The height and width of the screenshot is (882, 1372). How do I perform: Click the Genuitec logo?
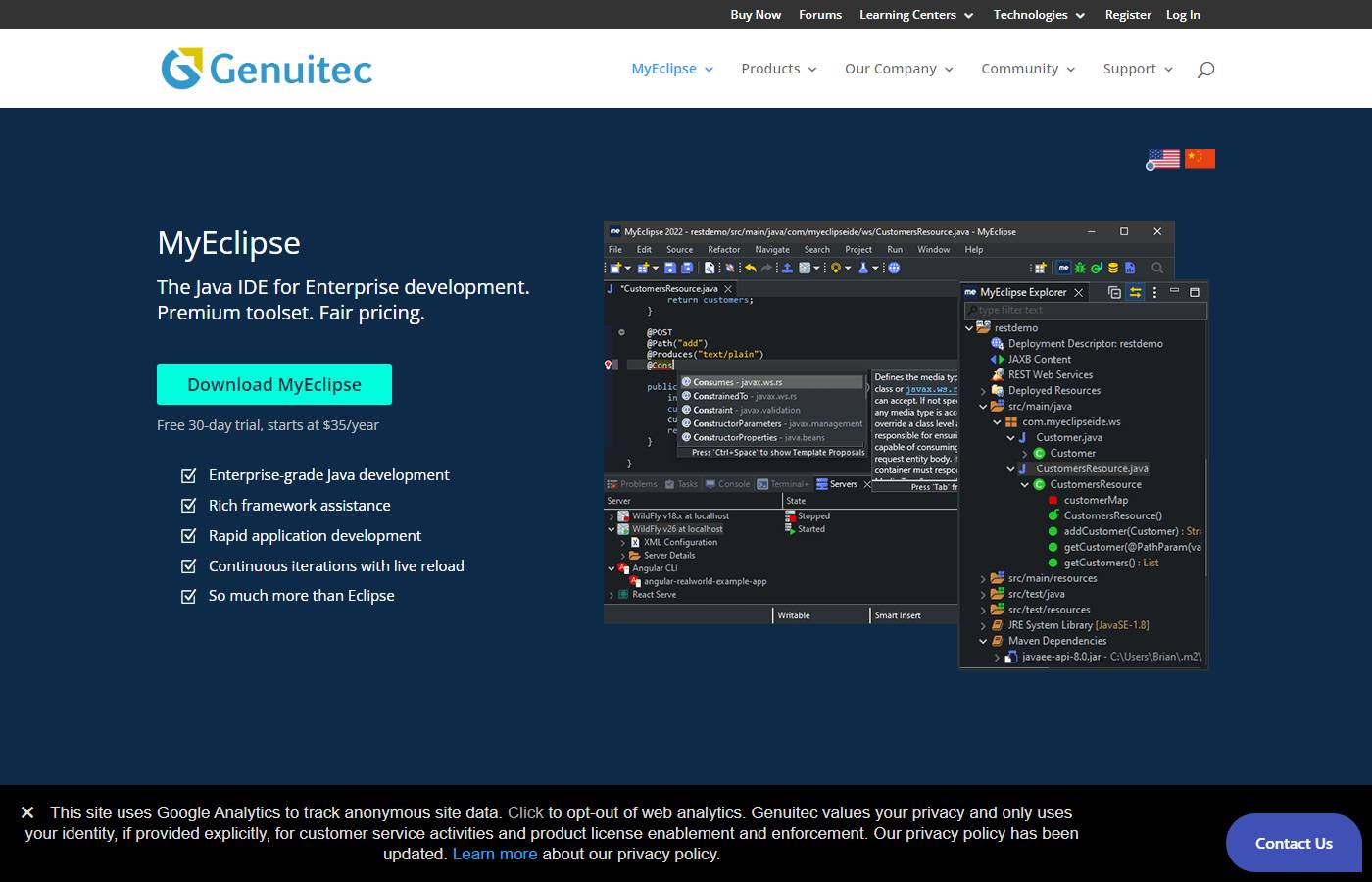(x=267, y=69)
